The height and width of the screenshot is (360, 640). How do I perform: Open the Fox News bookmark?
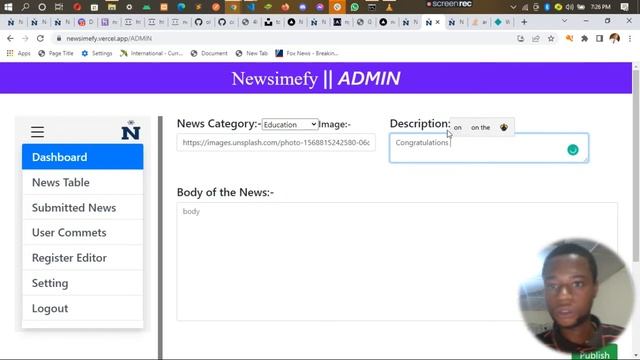(307, 53)
